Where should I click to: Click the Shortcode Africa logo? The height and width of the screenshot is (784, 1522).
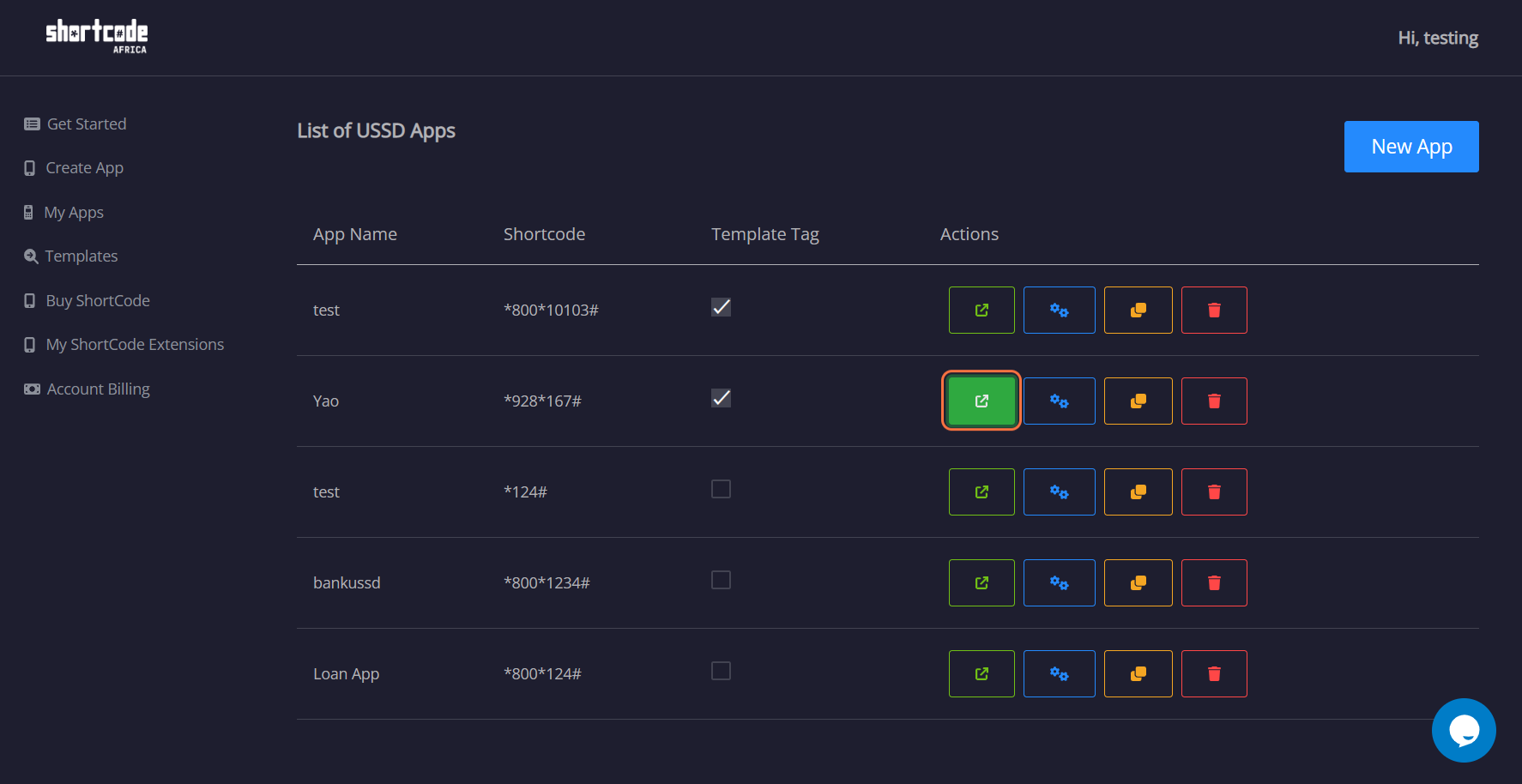point(96,36)
